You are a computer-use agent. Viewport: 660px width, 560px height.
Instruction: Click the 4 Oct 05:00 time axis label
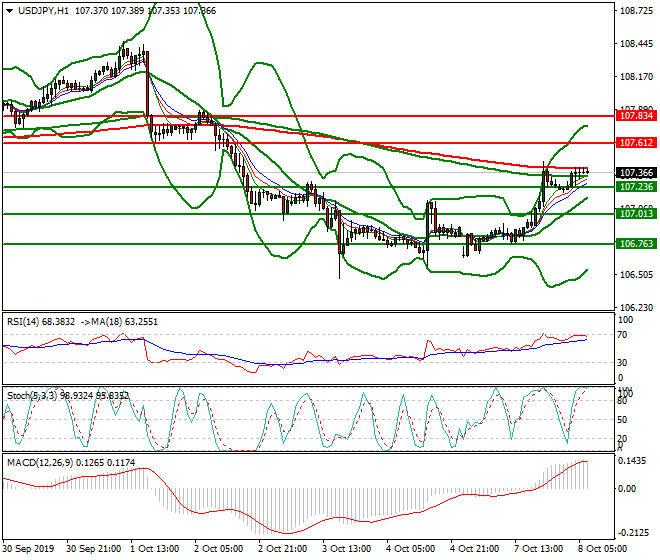412,549
